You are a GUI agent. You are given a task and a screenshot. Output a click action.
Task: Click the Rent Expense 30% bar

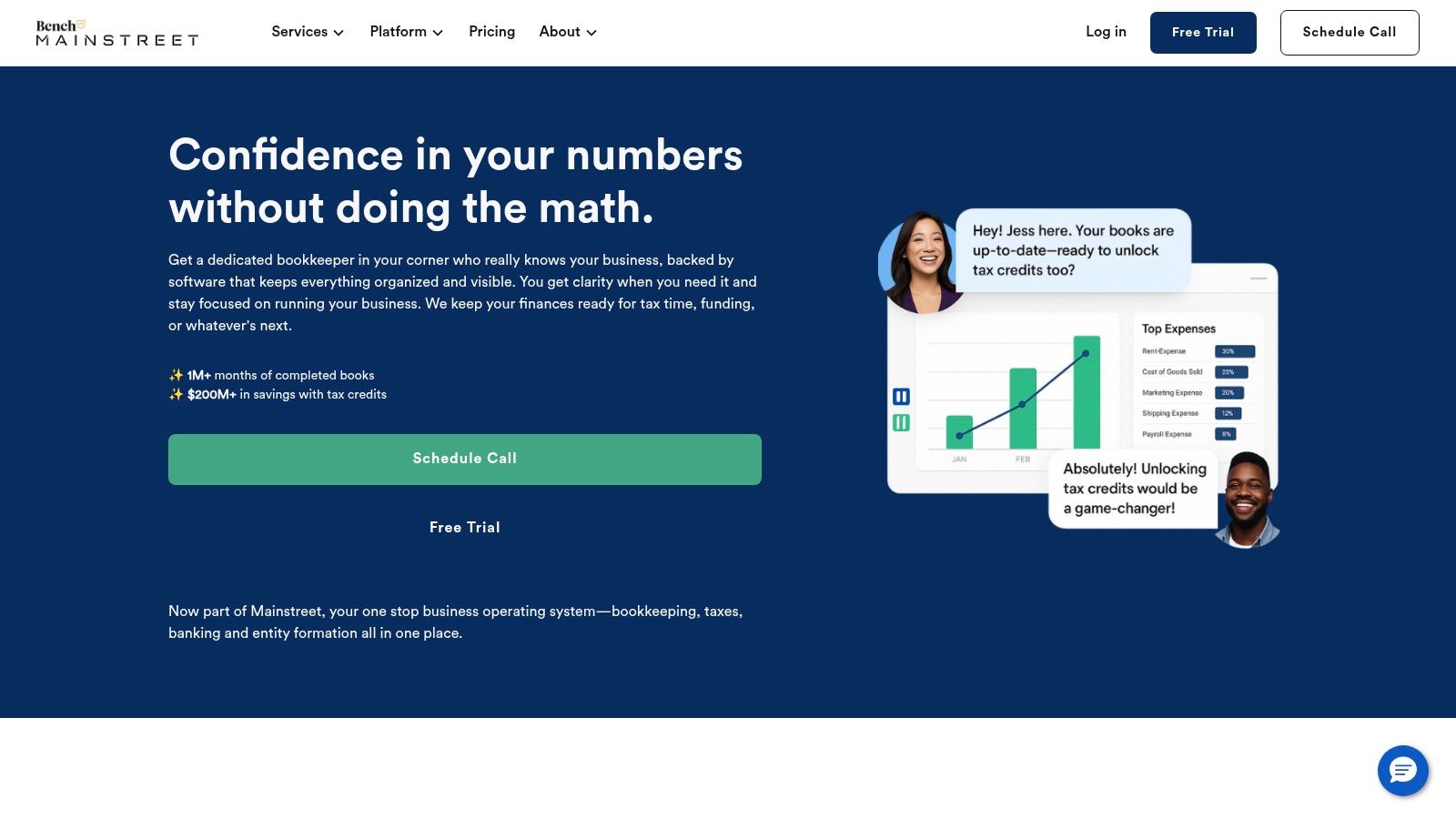tap(1235, 351)
